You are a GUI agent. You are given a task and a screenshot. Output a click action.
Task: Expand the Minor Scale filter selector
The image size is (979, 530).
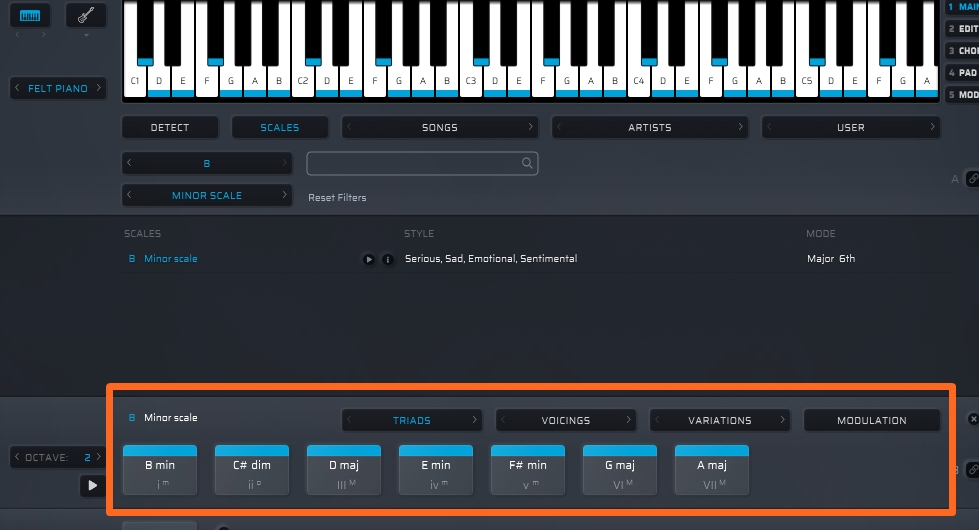207,195
